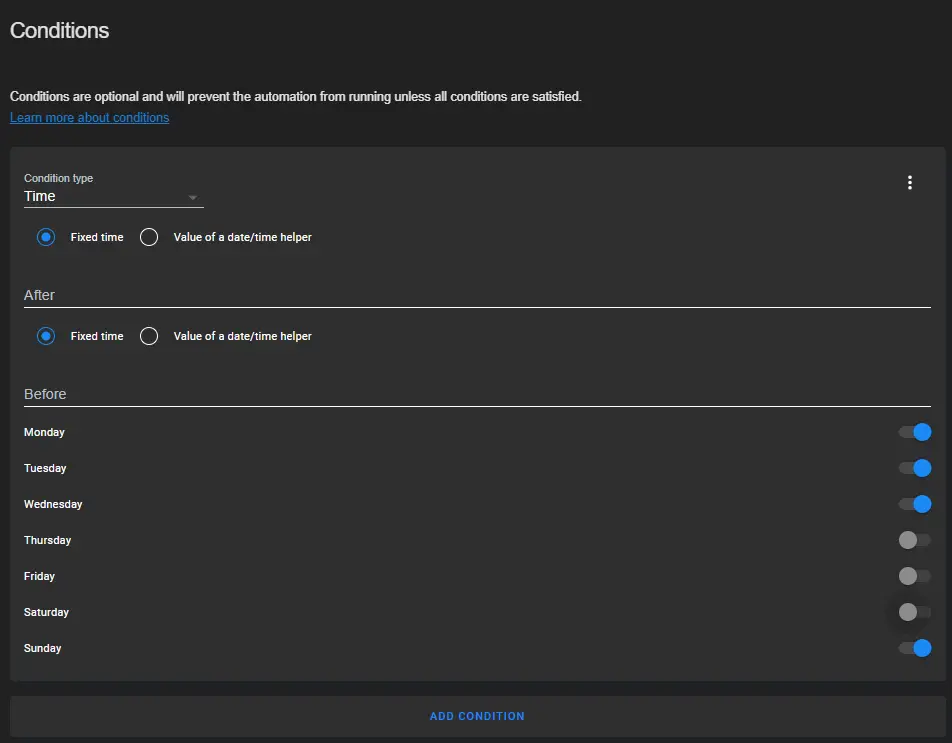This screenshot has height=743, width=952.
Task: Click the After time input field
Action: tap(477, 295)
